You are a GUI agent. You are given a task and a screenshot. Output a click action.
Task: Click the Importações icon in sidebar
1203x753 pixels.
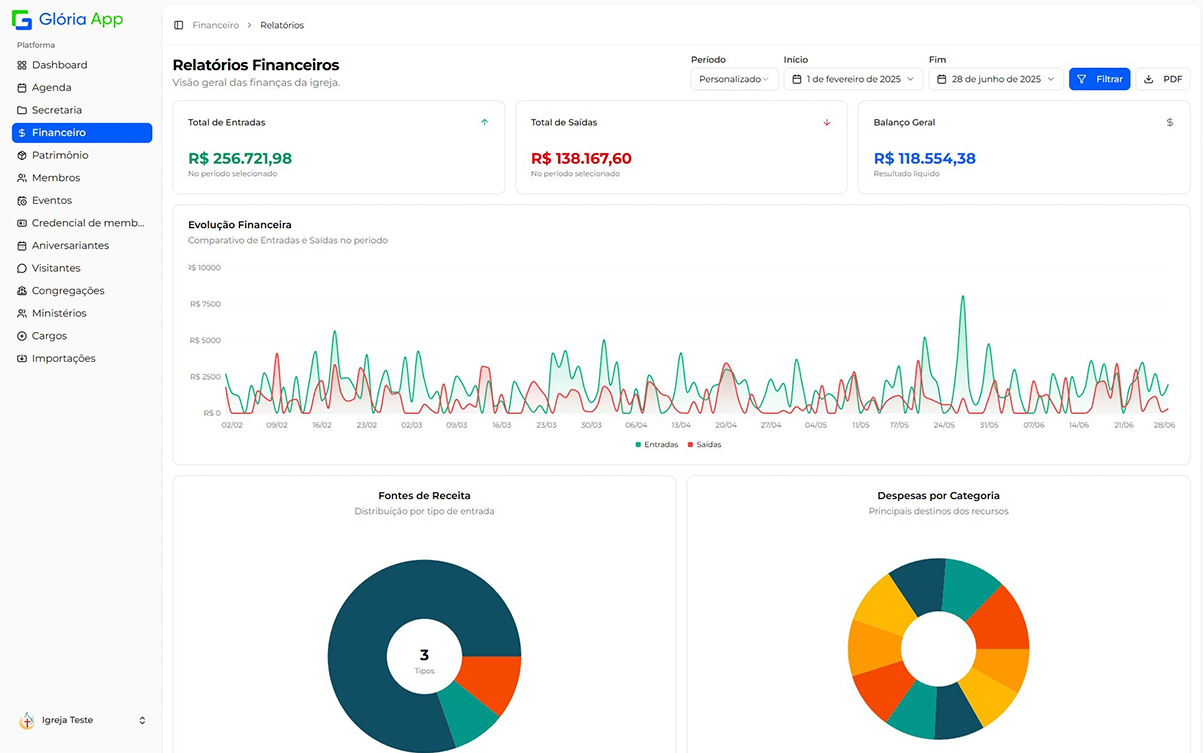22,359
